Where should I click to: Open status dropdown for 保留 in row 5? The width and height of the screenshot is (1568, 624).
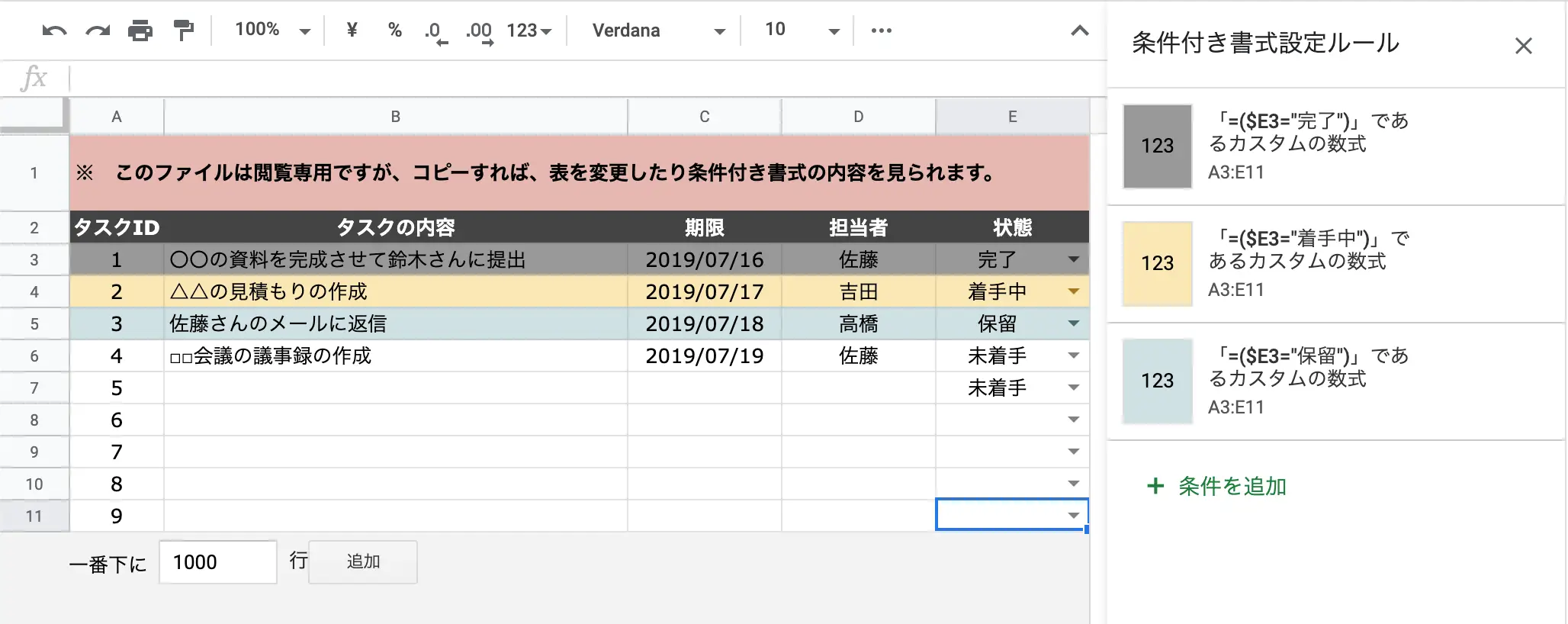[x=1074, y=323]
